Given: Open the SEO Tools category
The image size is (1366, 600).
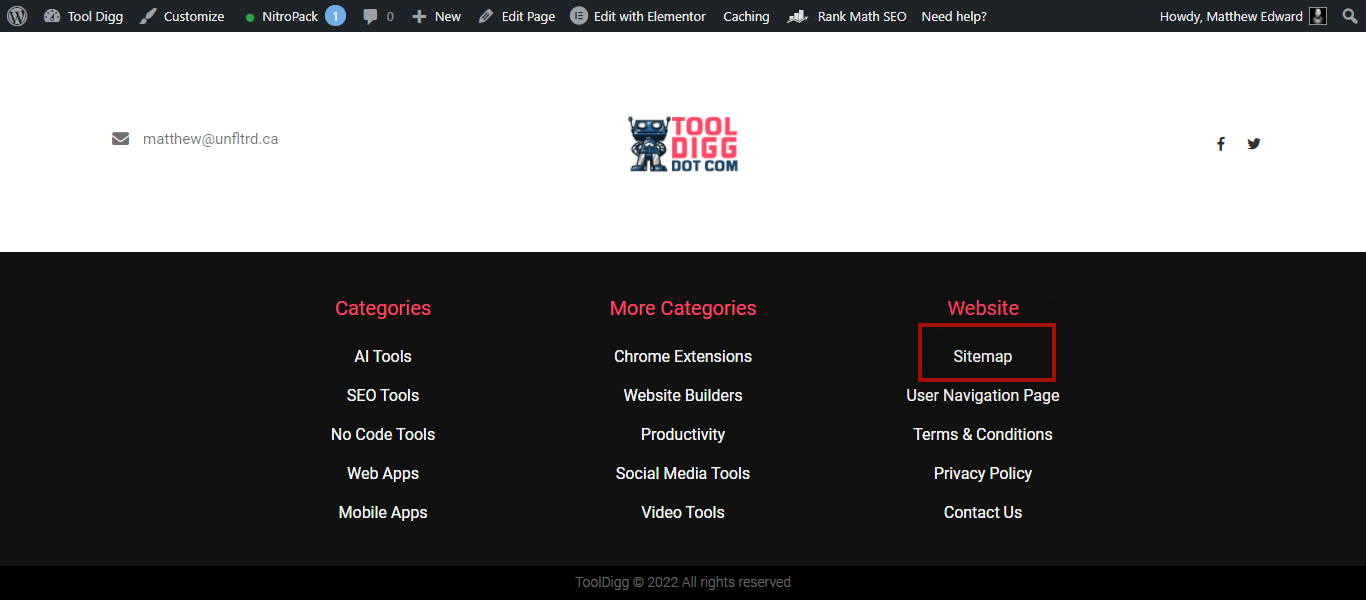Looking at the screenshot, I should pyautogui.click(x=383, y=395).
